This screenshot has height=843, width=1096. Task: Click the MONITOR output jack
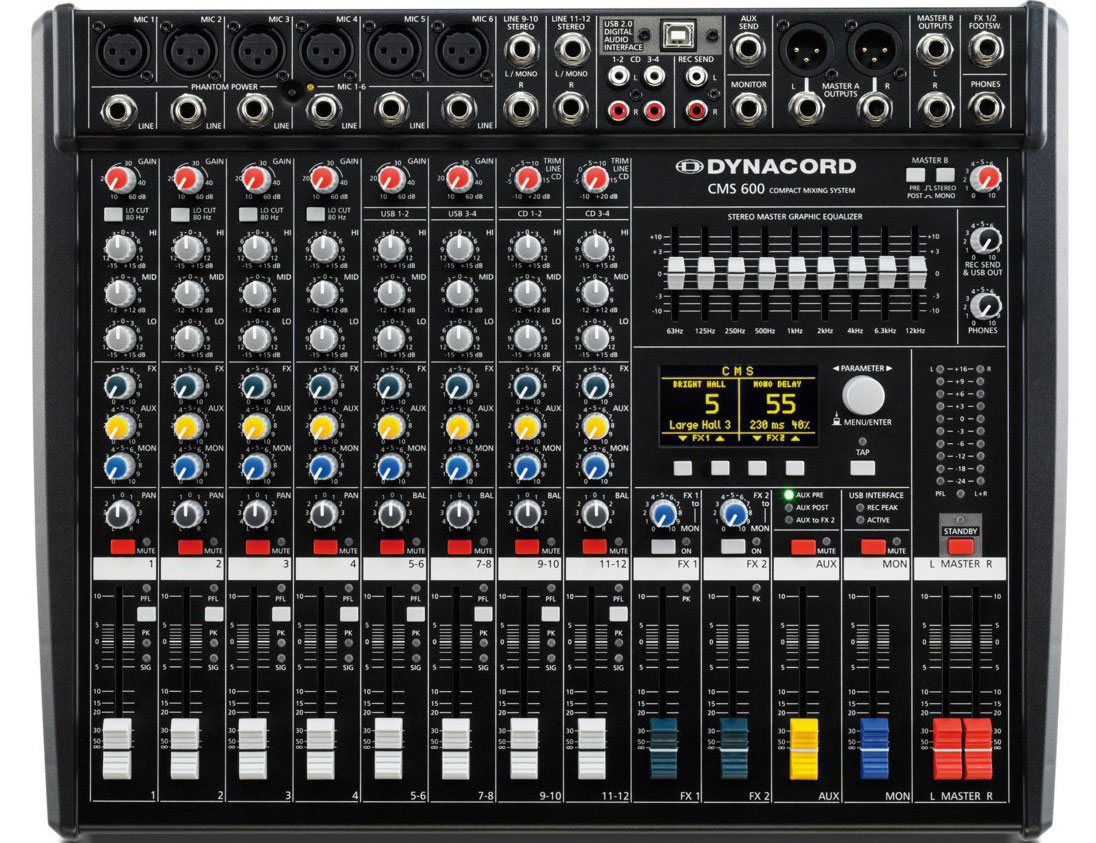(x=747, y=108)
